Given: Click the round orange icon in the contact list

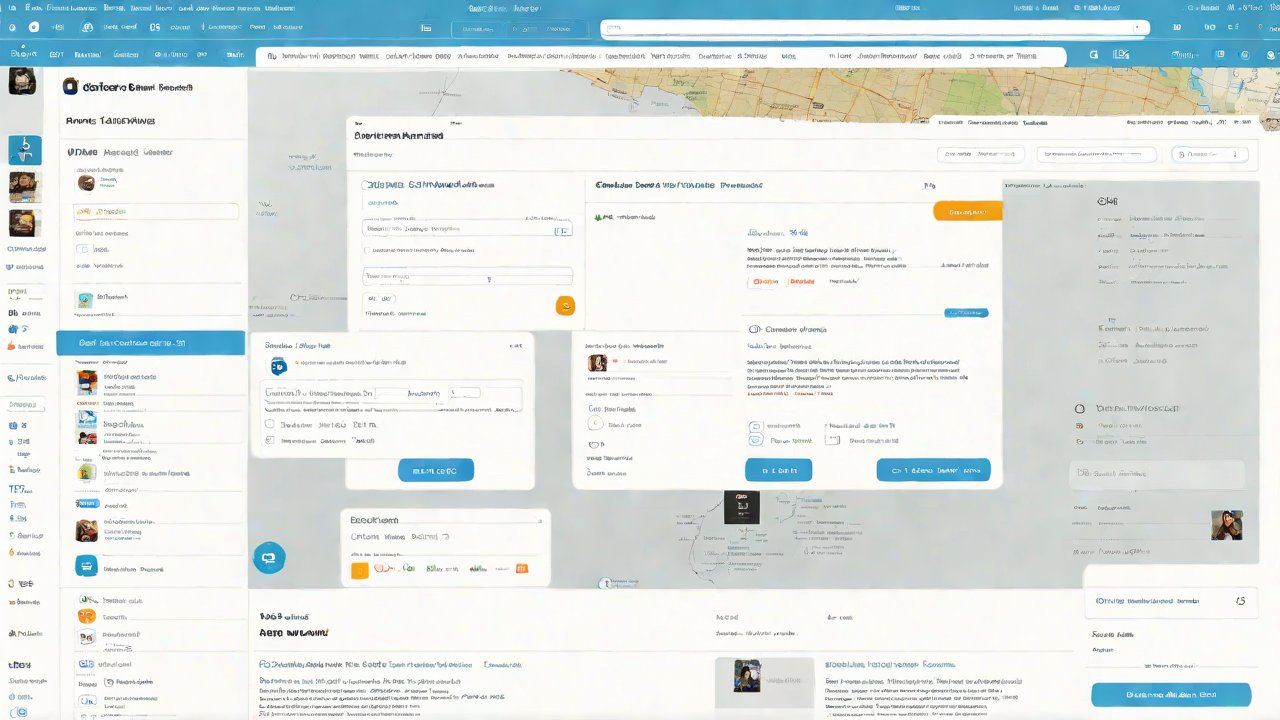Looking at the screenshot, I should pos(87,616).
